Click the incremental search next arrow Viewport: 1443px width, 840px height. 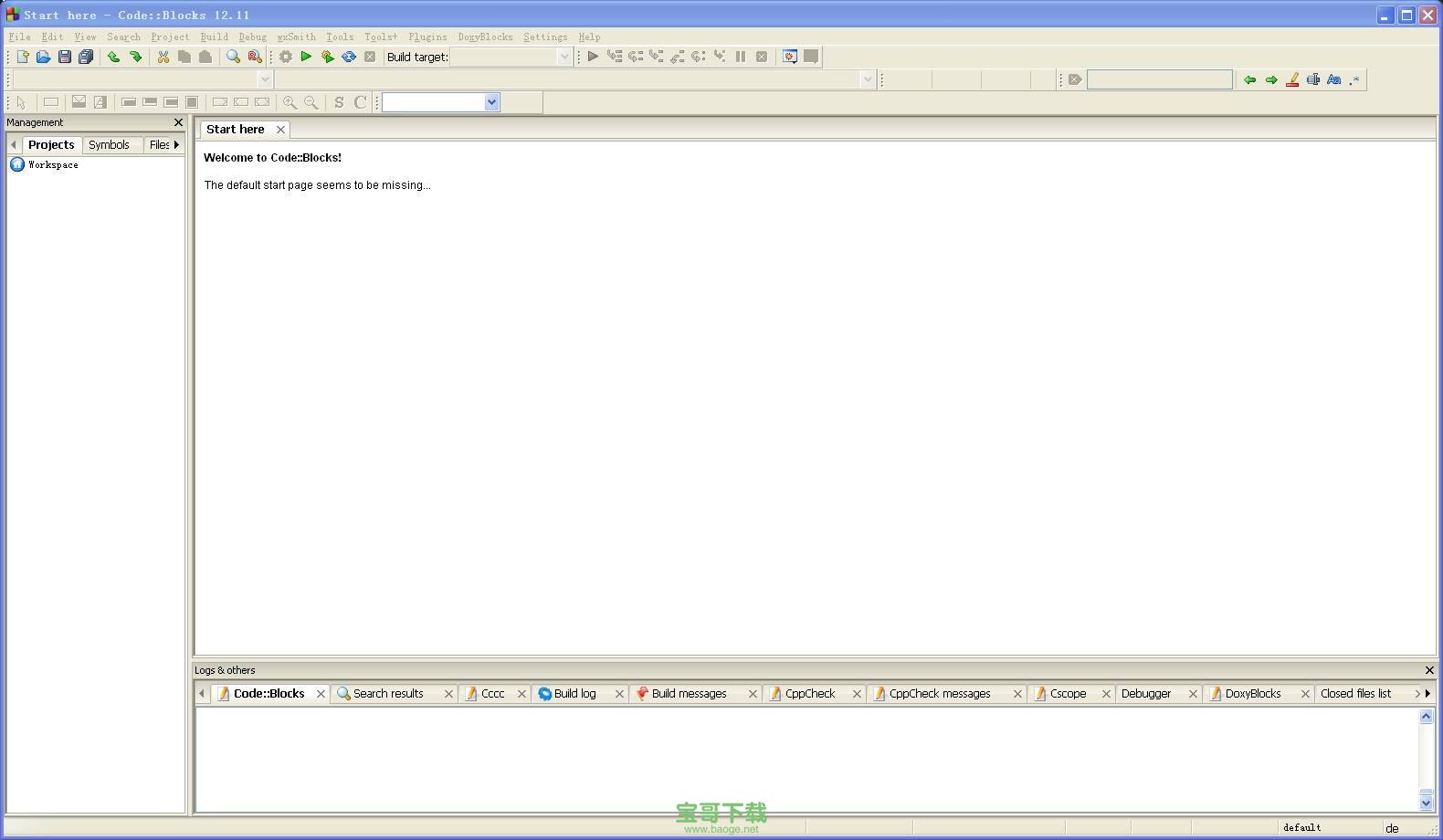point(1270,79)
